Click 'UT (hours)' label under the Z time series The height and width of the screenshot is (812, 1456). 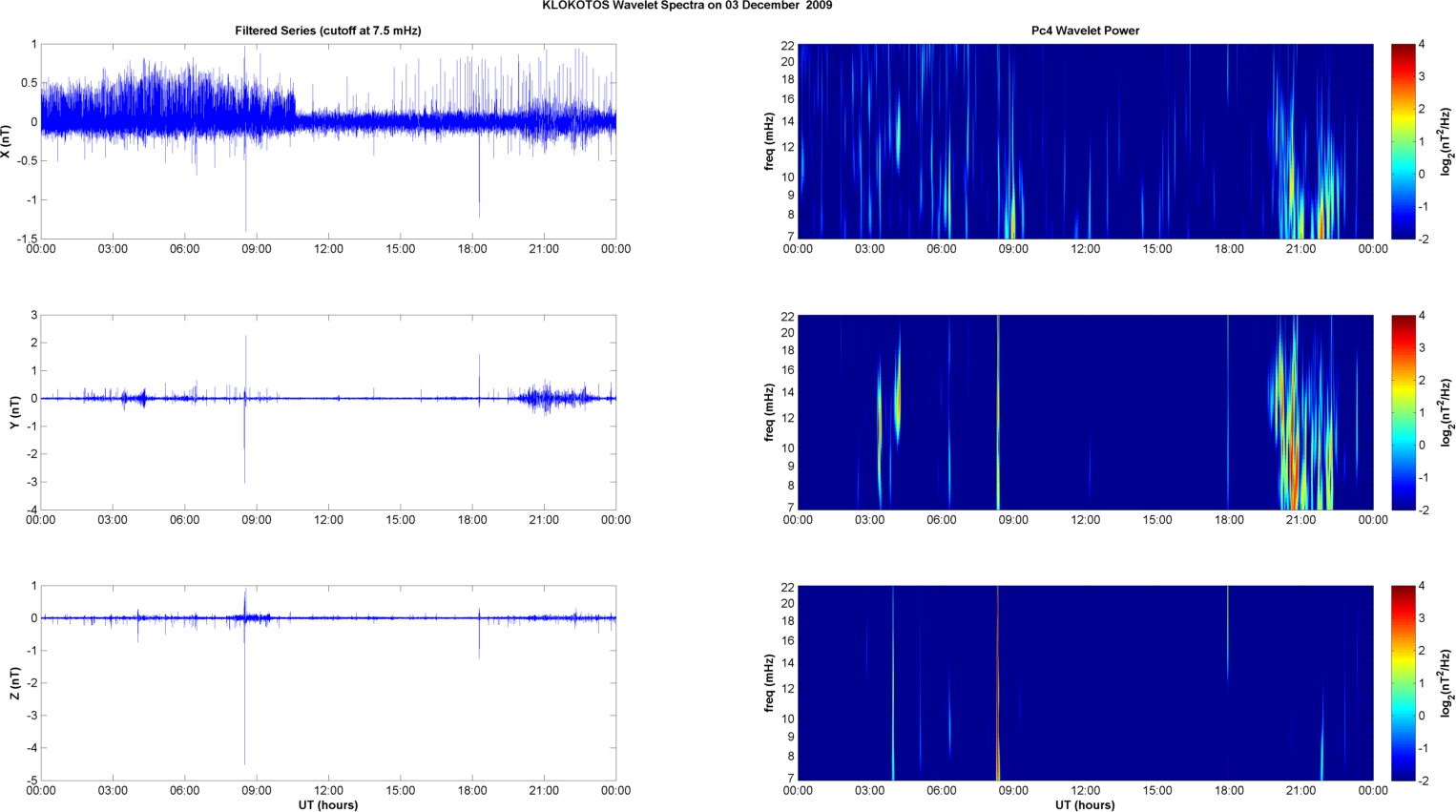point(328,804)
